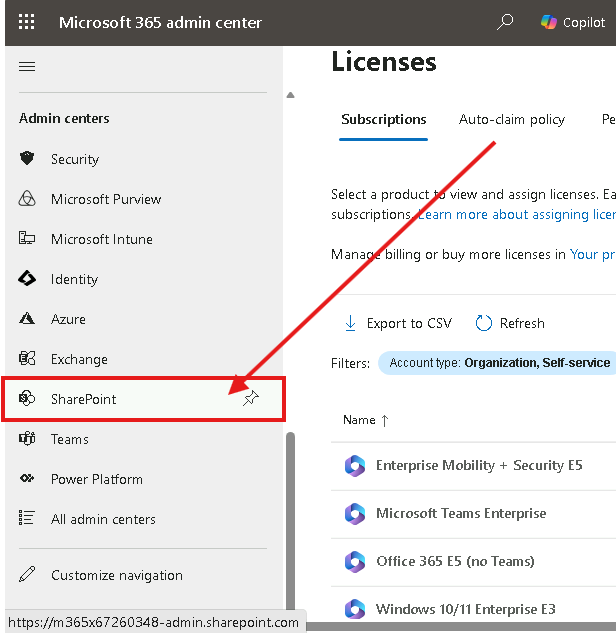Click the All admin centers list icon
616x633 pixels.
[x=27, y=518]
